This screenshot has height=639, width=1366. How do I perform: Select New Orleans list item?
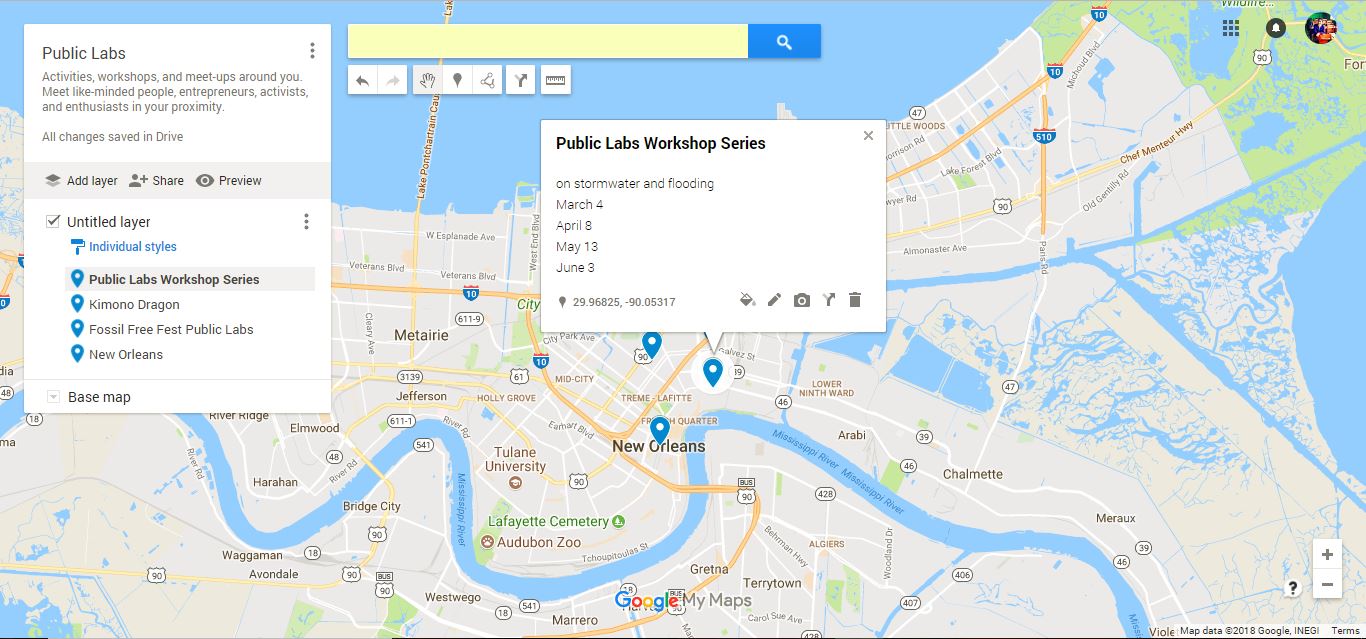coord(190,354)
